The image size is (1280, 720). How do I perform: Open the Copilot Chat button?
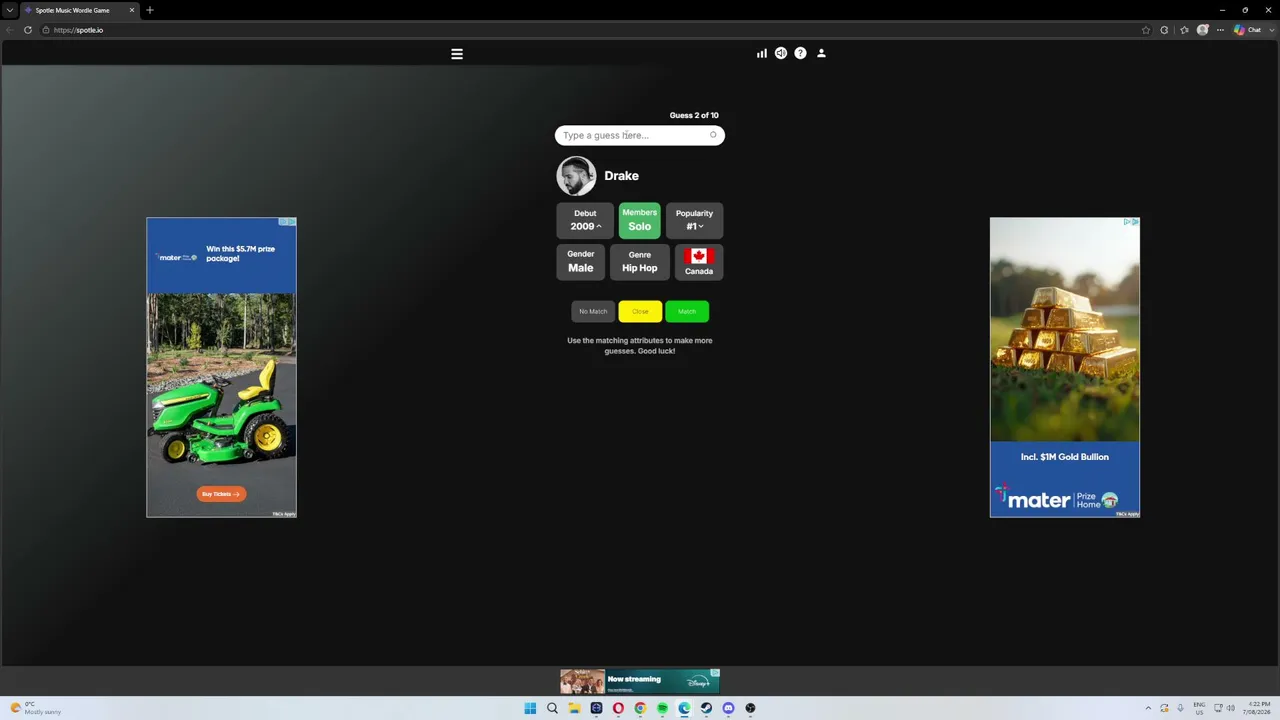[x=1248, y=30]
